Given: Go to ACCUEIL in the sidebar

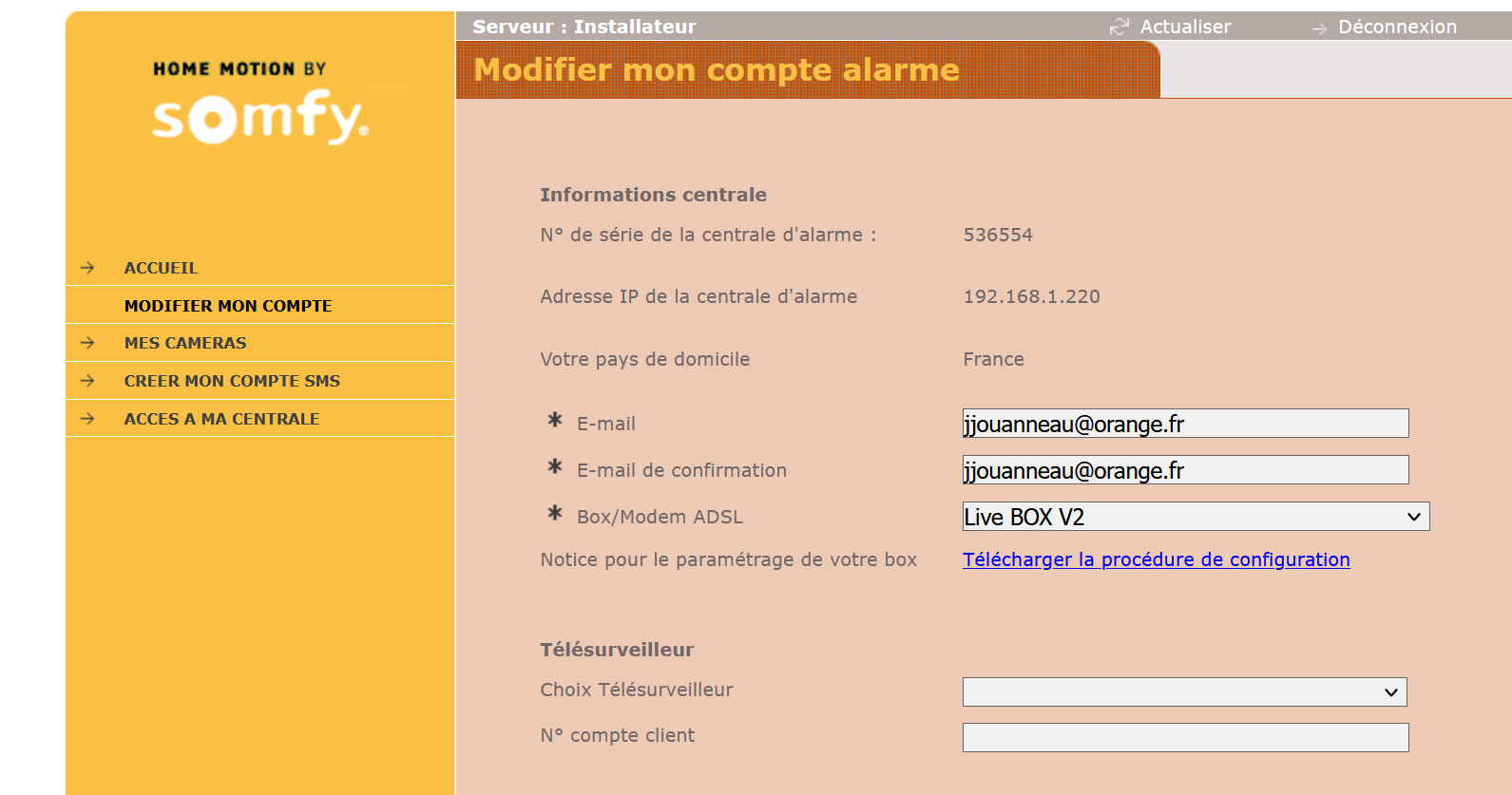Looking at the screenshot, I should click(x=161, y=268).
